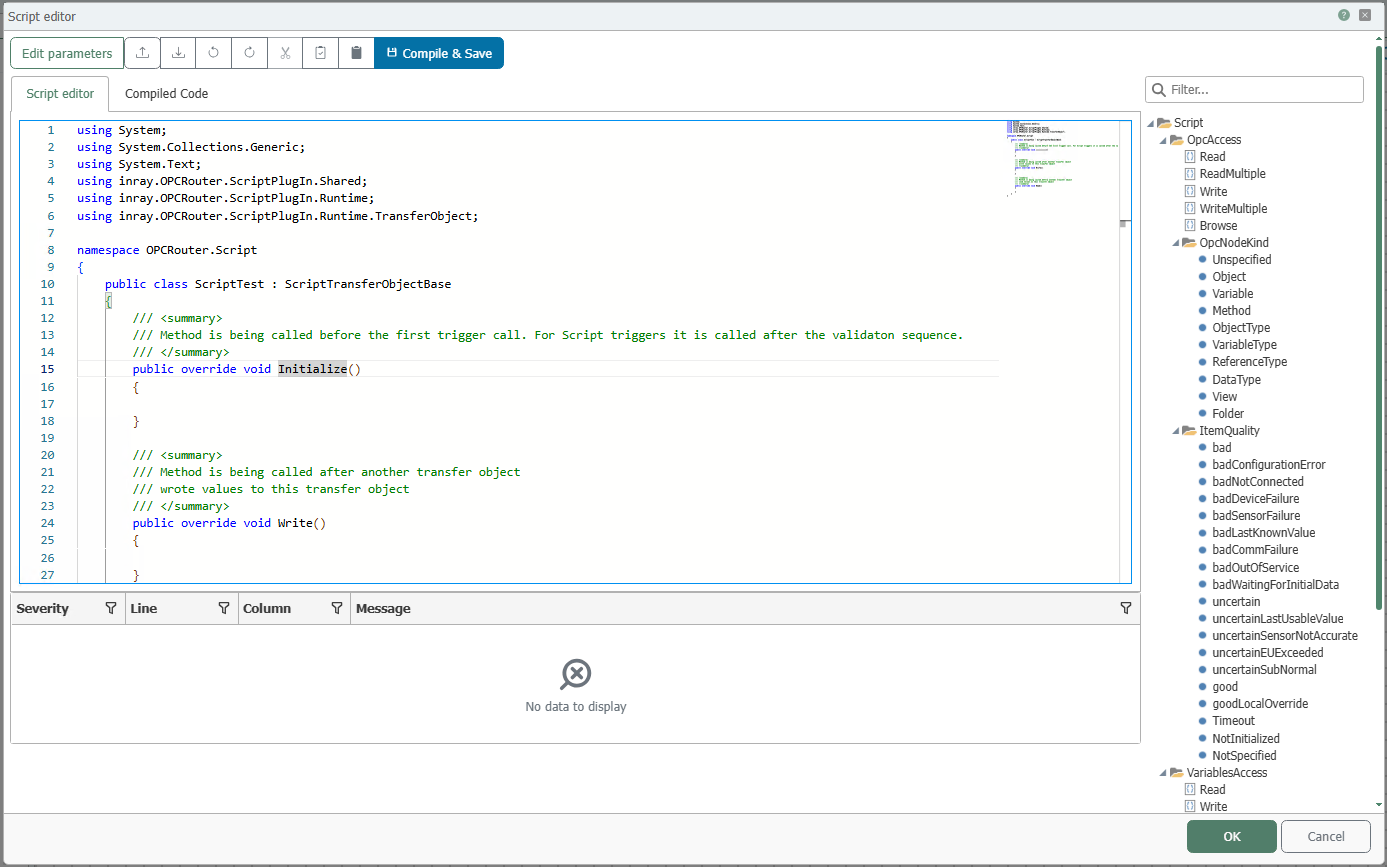Select View node kind

[1225, 397]
